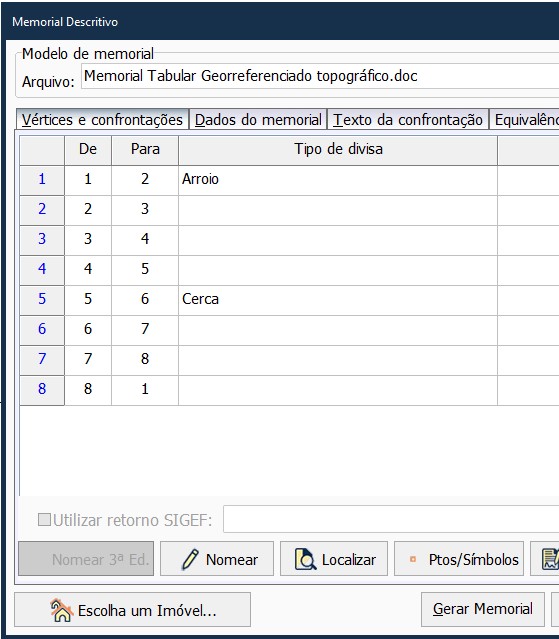The height and width of the screenshot is (639, 559).
Task: Select the Arroio cell in row 1
Action: tap(338, 179)
